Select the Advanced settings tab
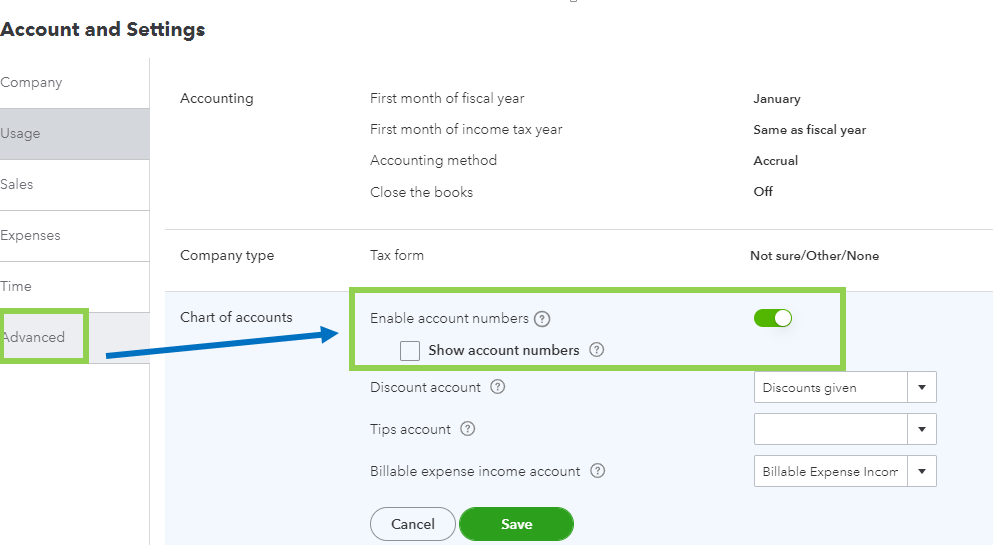993x545 pixels. (x=34, y=337)
